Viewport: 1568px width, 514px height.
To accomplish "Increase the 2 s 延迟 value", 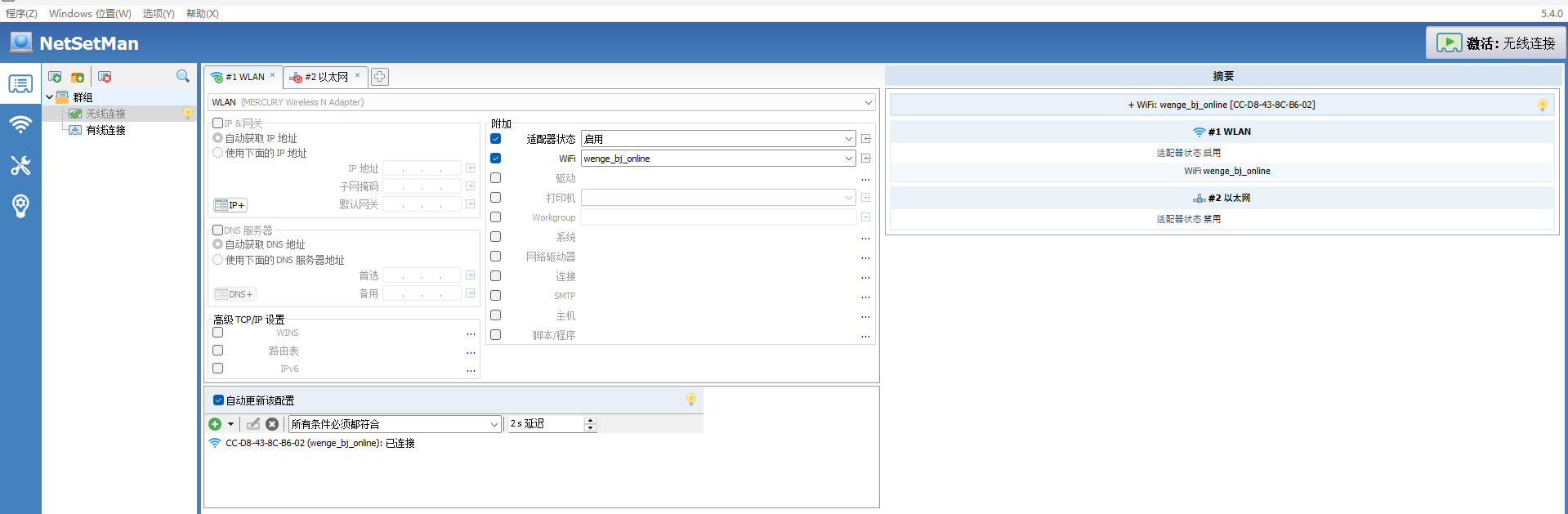I will click(x=590, y=420).
